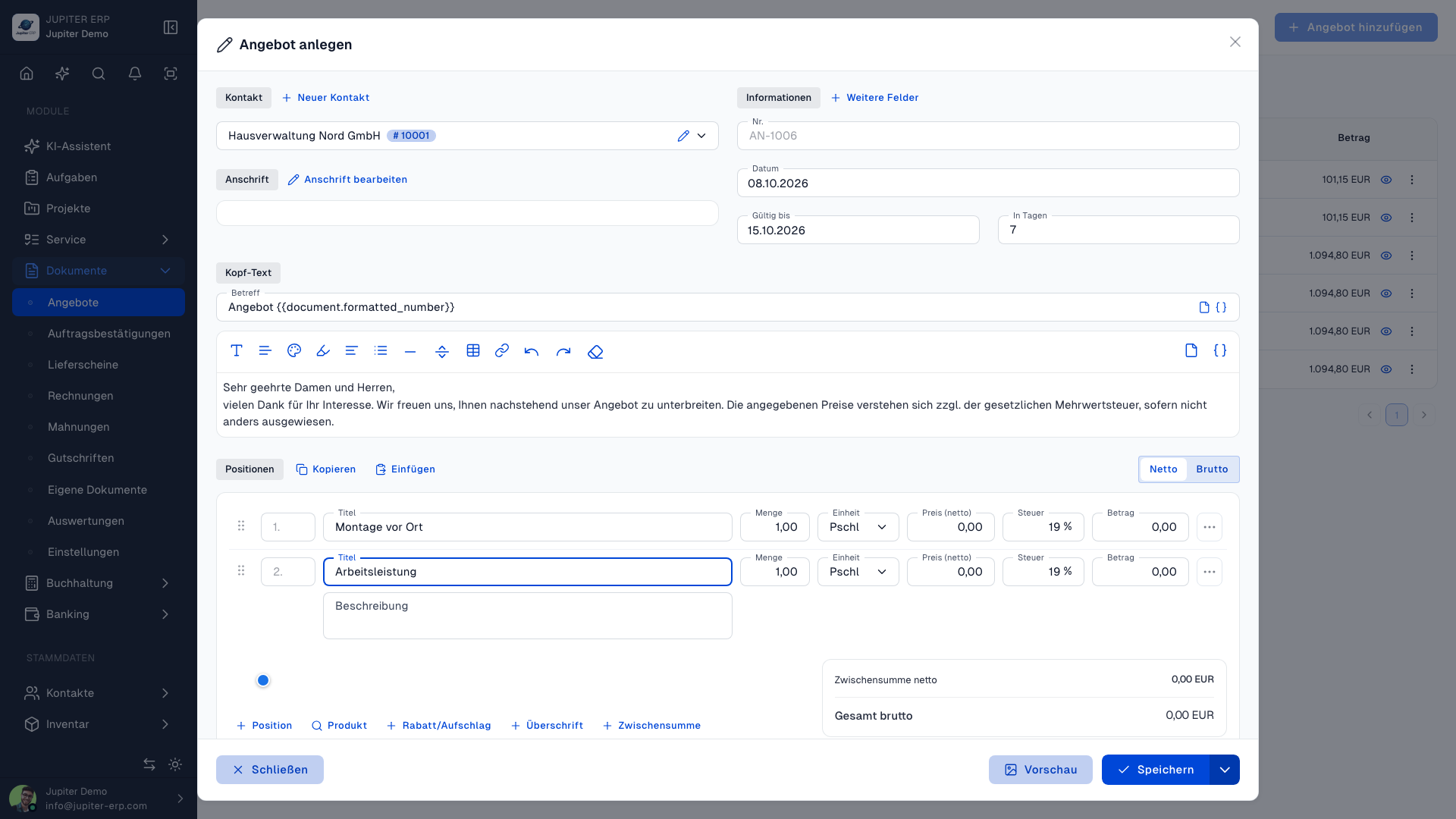This screenshot has height=819, width=1456.
Task: Insert a table in the Kopf-Text editor
Action: [473, 350]
